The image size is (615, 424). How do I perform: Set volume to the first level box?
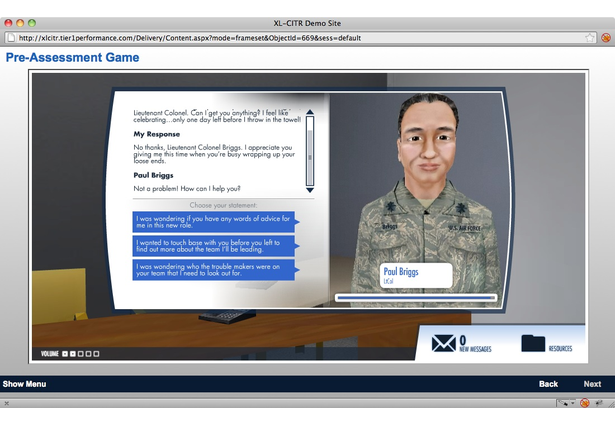(65, 354)
